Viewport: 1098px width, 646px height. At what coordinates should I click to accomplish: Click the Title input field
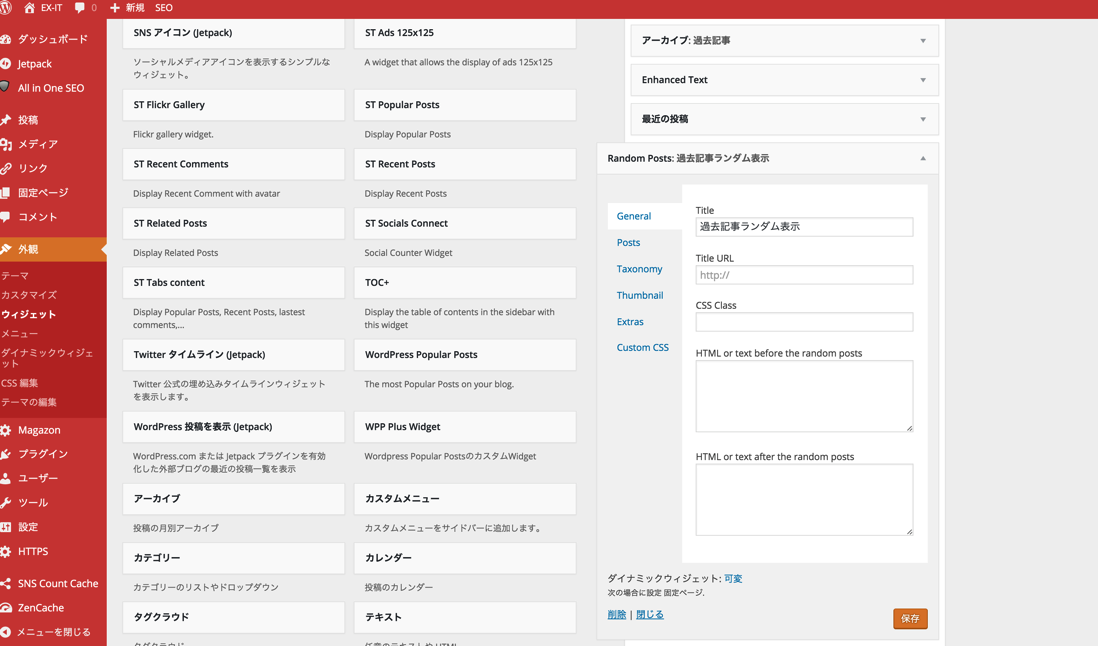(x=804, y=227)
